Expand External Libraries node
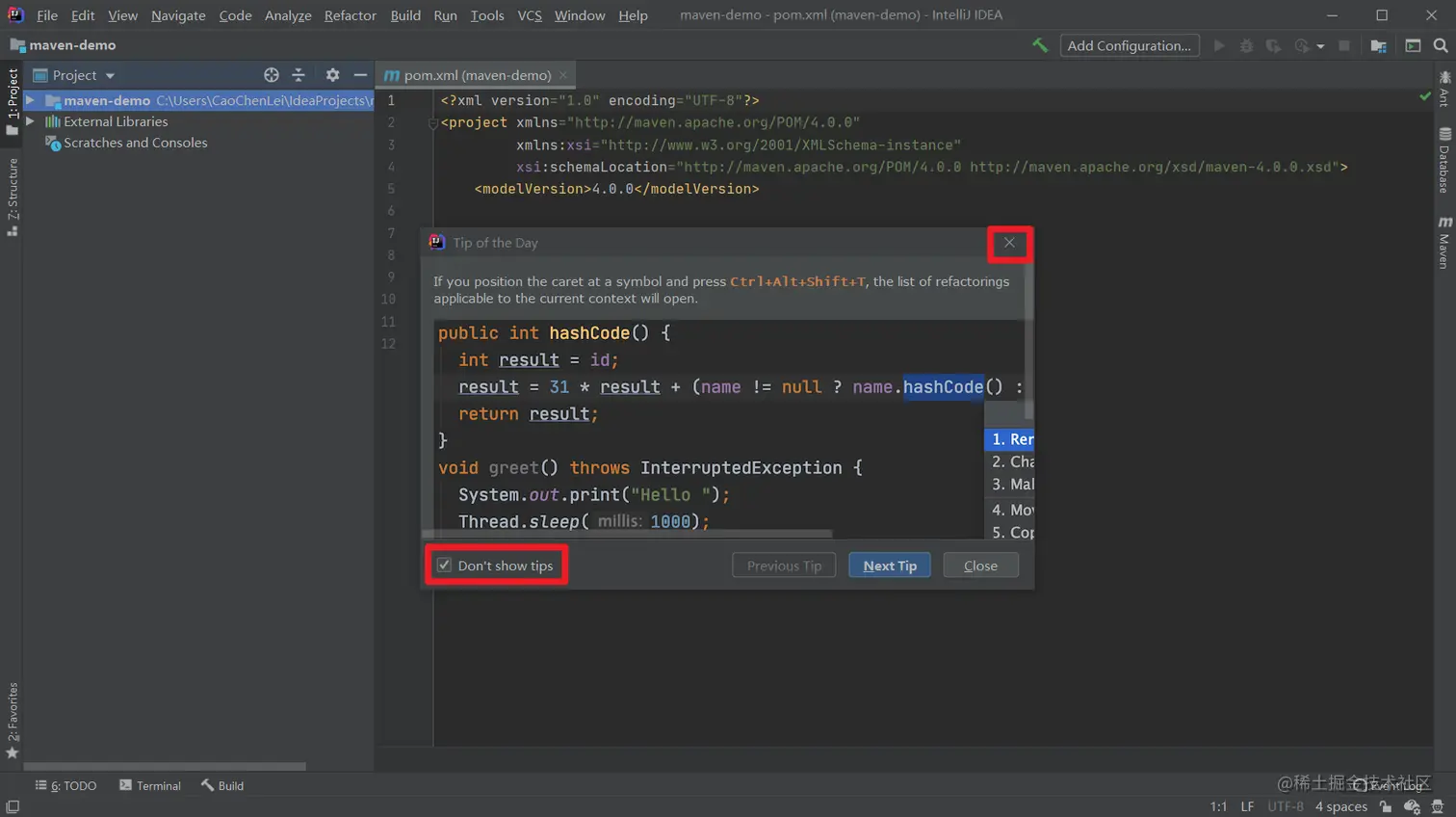Screen dimensions: 1456x817 coord(31,121)
